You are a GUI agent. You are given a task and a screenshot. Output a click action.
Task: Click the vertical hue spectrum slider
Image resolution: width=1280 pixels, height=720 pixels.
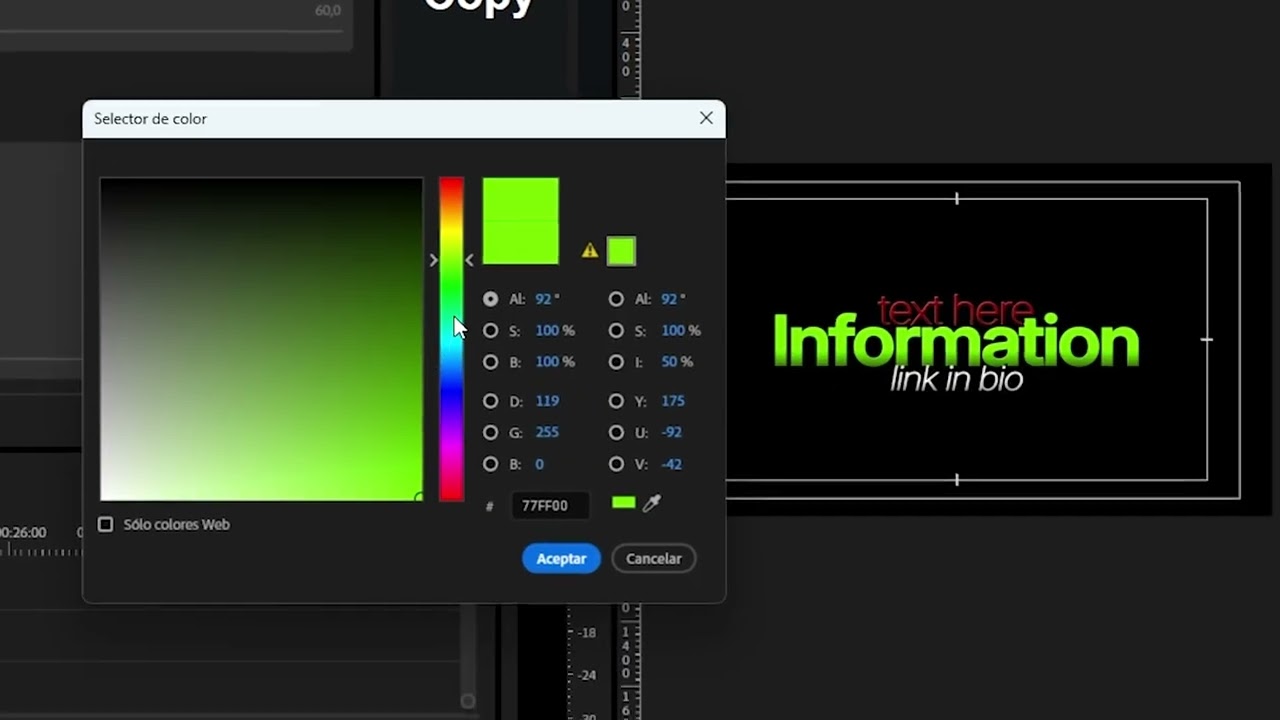point(451,339)
